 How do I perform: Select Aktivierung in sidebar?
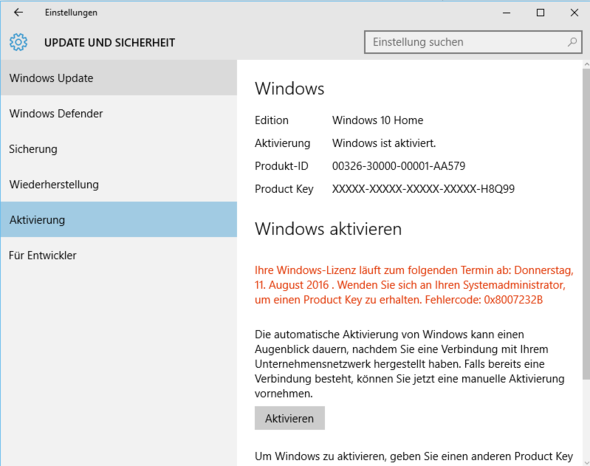click(x=119, y=220)
